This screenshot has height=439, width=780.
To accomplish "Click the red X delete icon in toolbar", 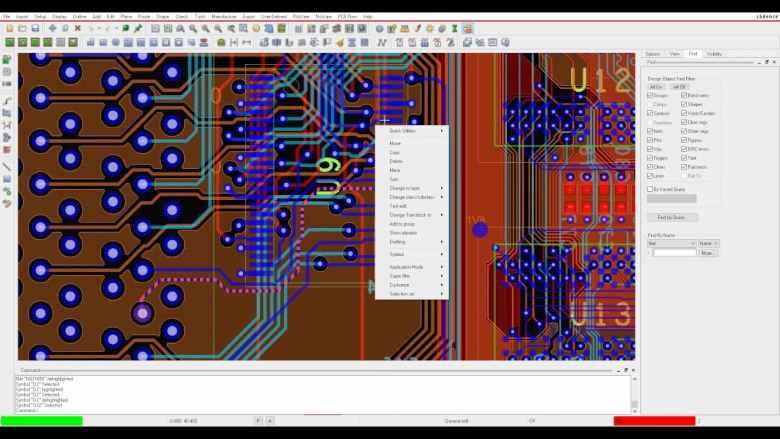I will pyautogui.click(x=80, y=29).
